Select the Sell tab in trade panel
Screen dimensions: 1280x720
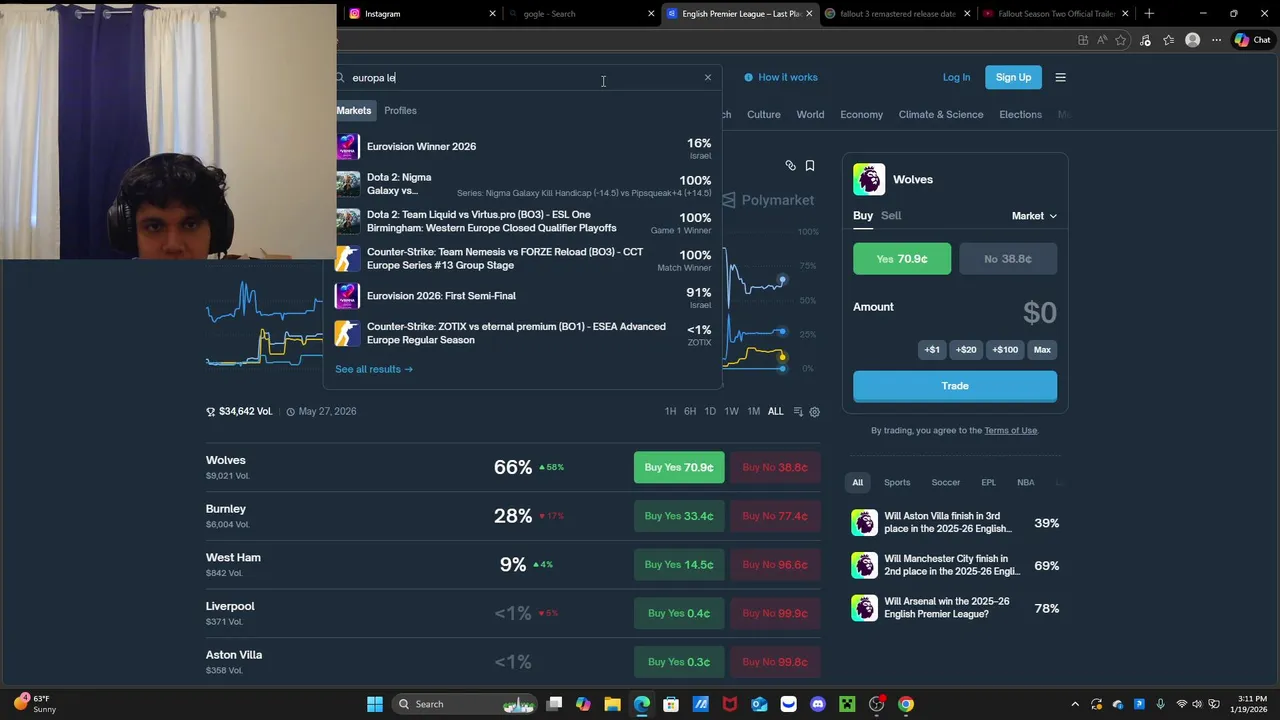(x=891, y=215)
